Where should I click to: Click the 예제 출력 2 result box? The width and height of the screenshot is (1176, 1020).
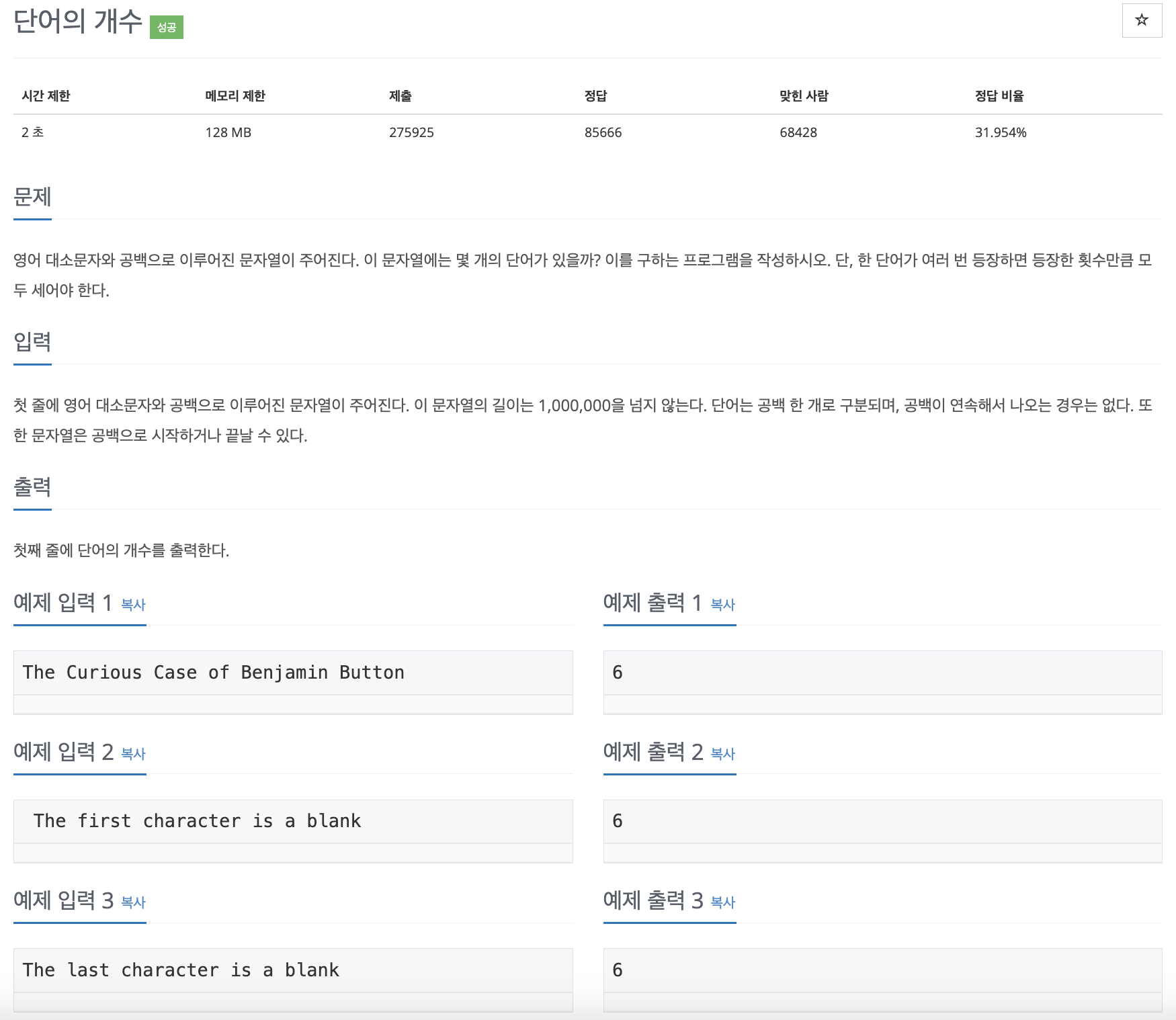tap(882, 821)
